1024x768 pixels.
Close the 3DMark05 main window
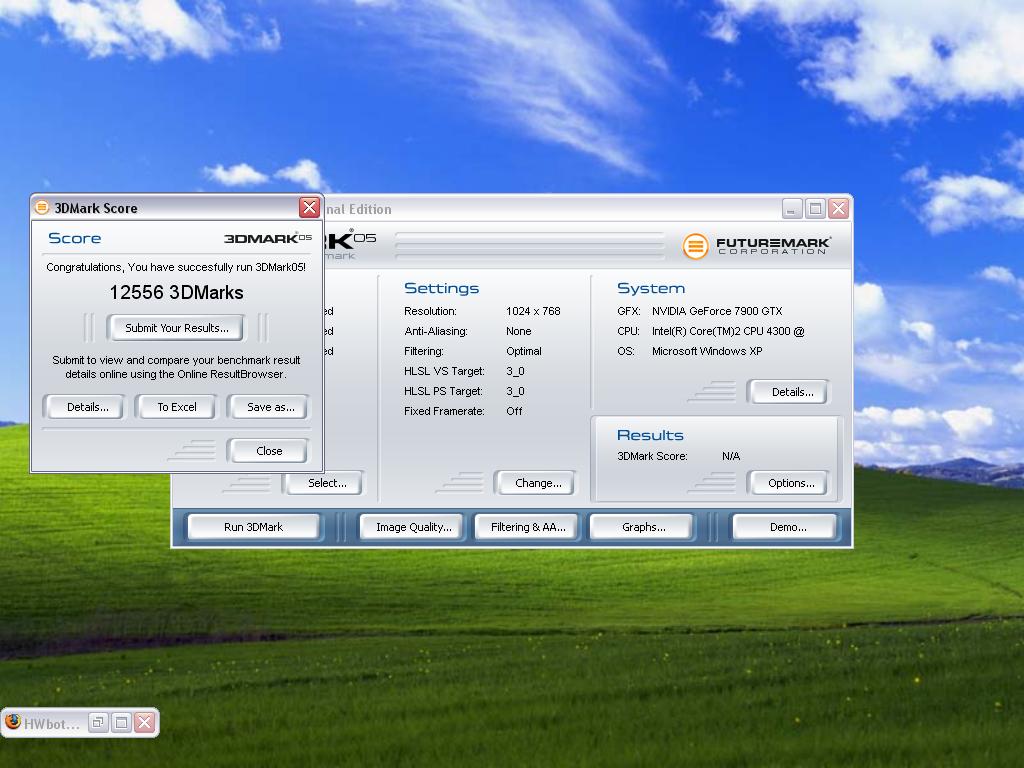coord(839,209)
